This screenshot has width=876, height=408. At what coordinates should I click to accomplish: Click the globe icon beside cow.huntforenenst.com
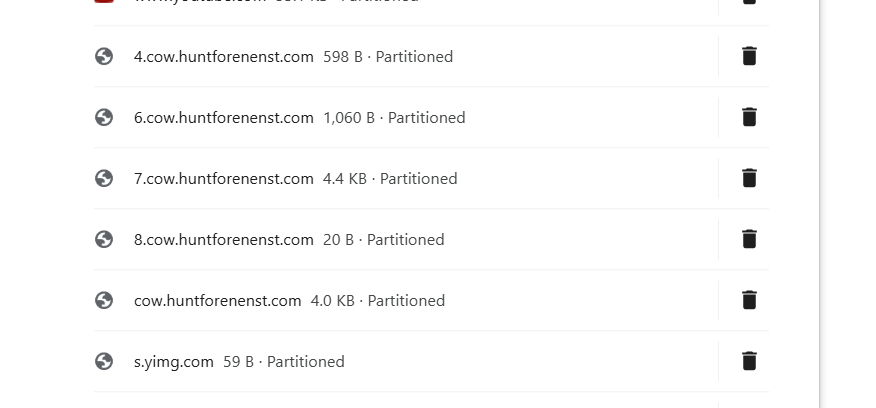pyautogui.click(x=104, y=300)
